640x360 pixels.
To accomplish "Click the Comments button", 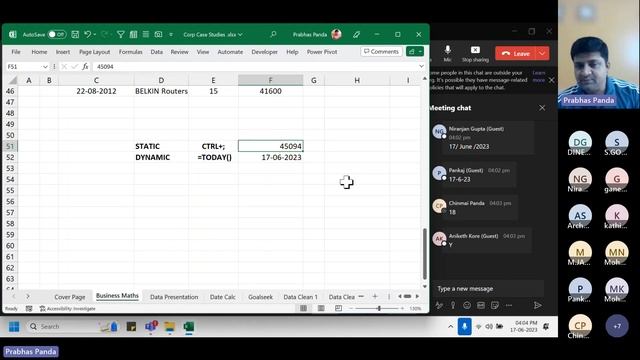I will point(381,51).
